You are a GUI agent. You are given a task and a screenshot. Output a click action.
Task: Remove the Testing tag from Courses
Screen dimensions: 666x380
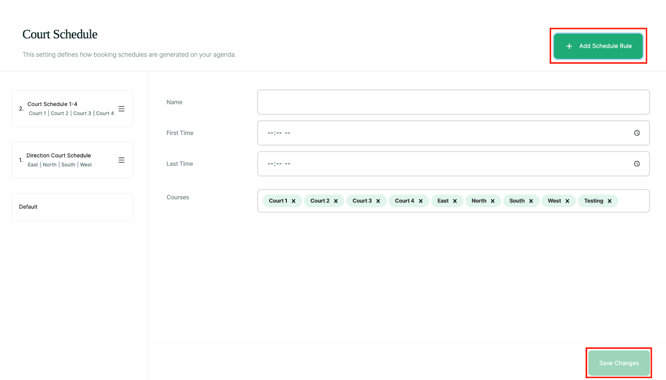[610, 201]
